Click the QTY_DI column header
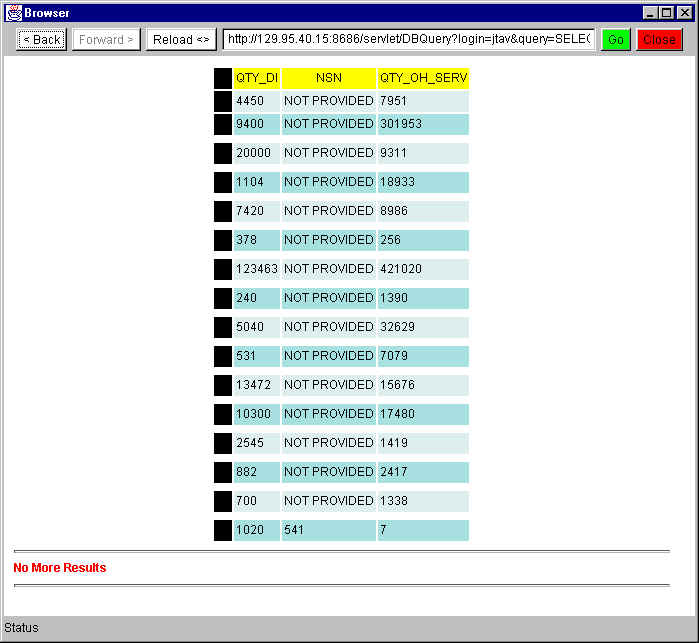Image resolution: width=699 pixels, height=643 pixels. click(256, 78)
